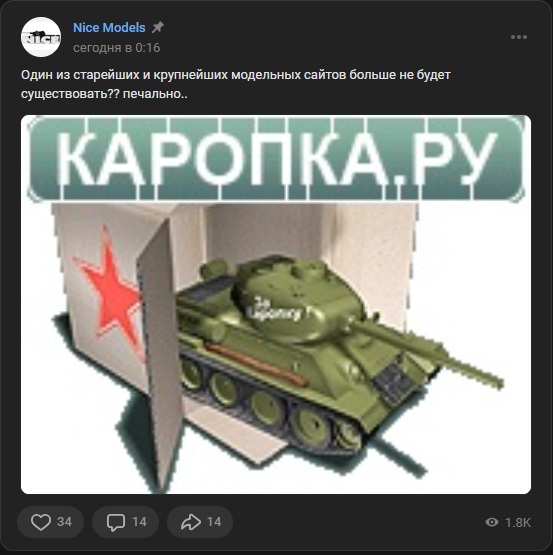
Task: Click the share count 14
Action: click(214, 522)
